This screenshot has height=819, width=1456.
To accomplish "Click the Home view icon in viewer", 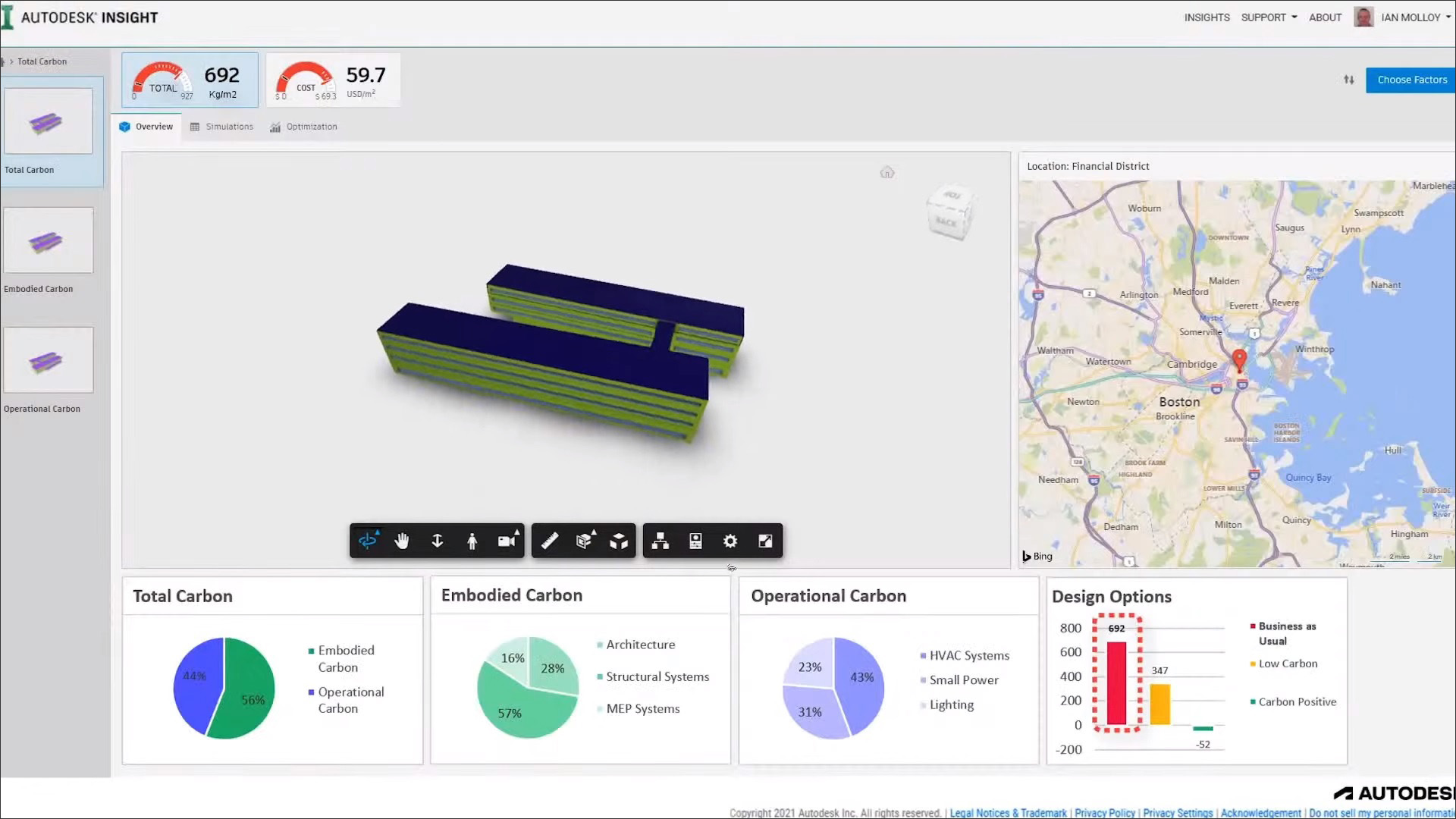I will [887, 173].
